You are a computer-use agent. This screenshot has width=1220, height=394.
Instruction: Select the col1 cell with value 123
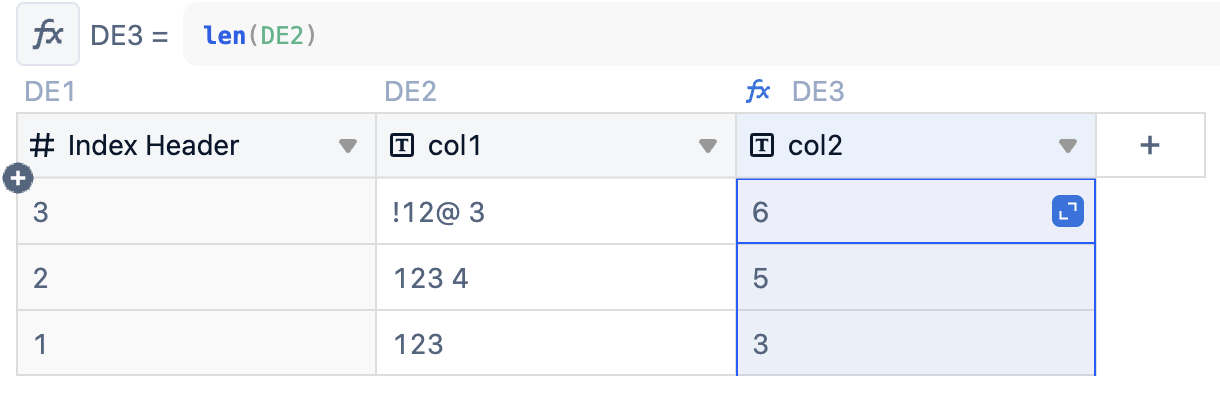(x=556, y=343)
